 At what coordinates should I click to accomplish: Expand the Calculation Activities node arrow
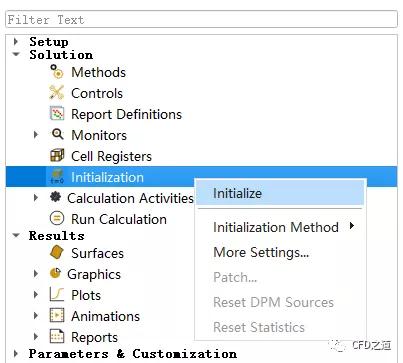click(x=36, y=198)
